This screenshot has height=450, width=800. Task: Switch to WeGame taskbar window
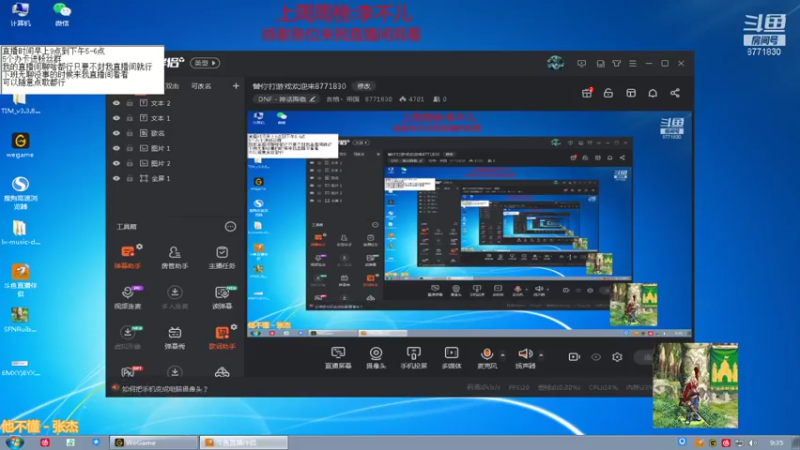(153, 442)
